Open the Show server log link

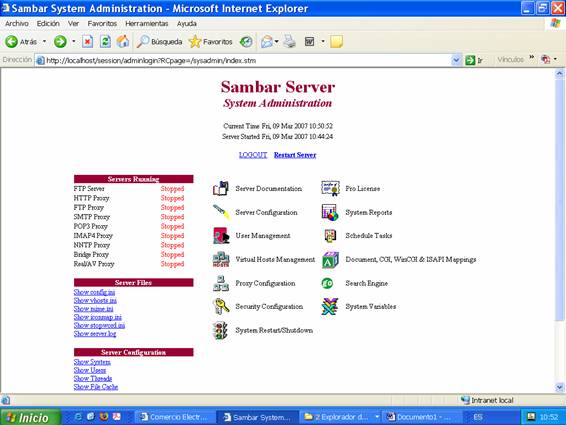(95, 334)
